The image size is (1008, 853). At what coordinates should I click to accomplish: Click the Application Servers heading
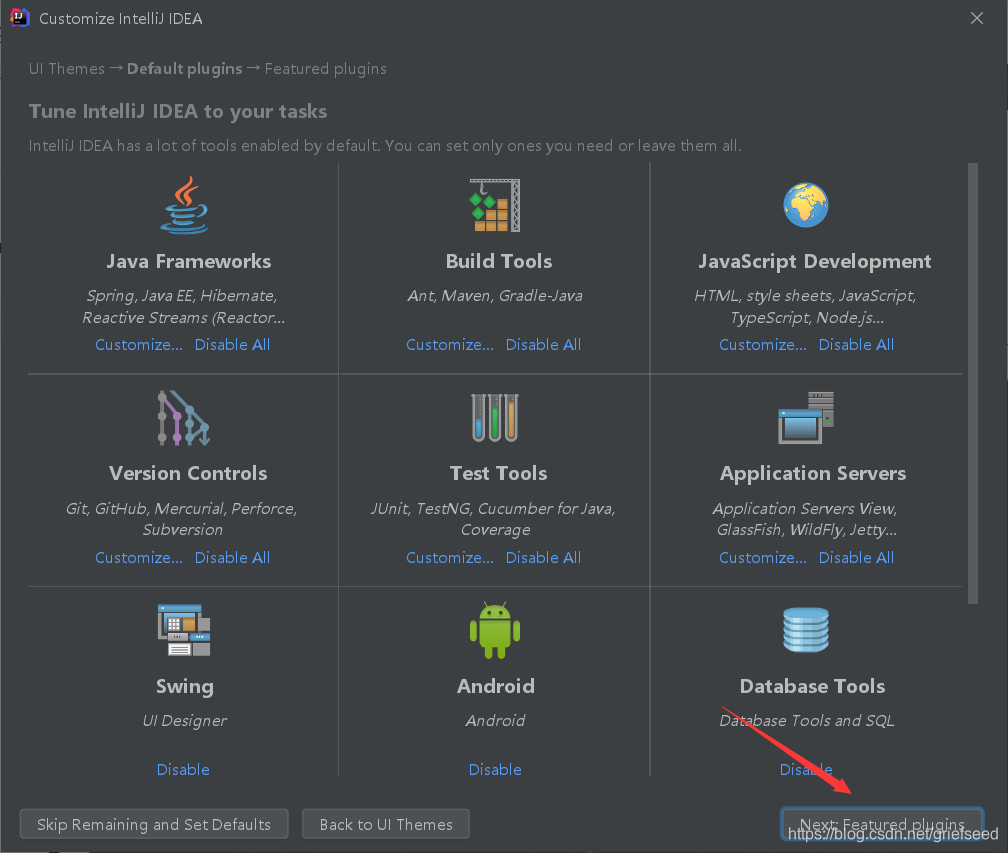(x=813, y=474)
